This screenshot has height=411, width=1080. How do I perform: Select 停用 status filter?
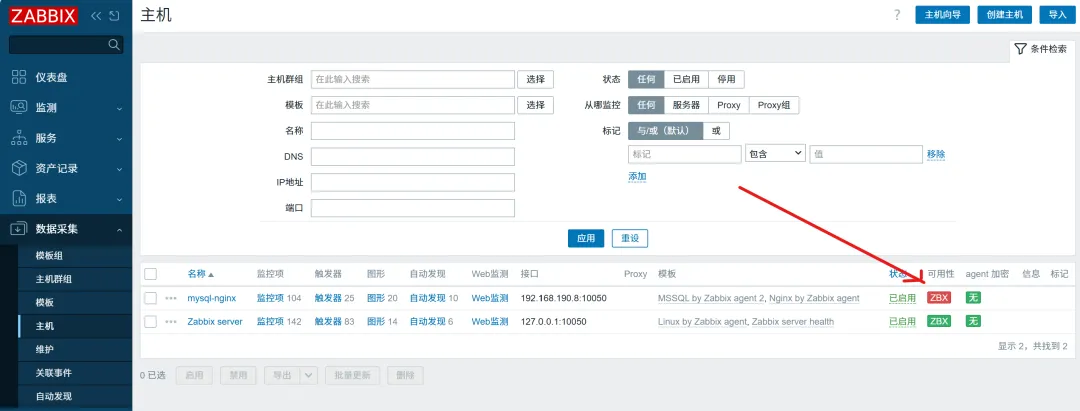click(x=726, y=79)
